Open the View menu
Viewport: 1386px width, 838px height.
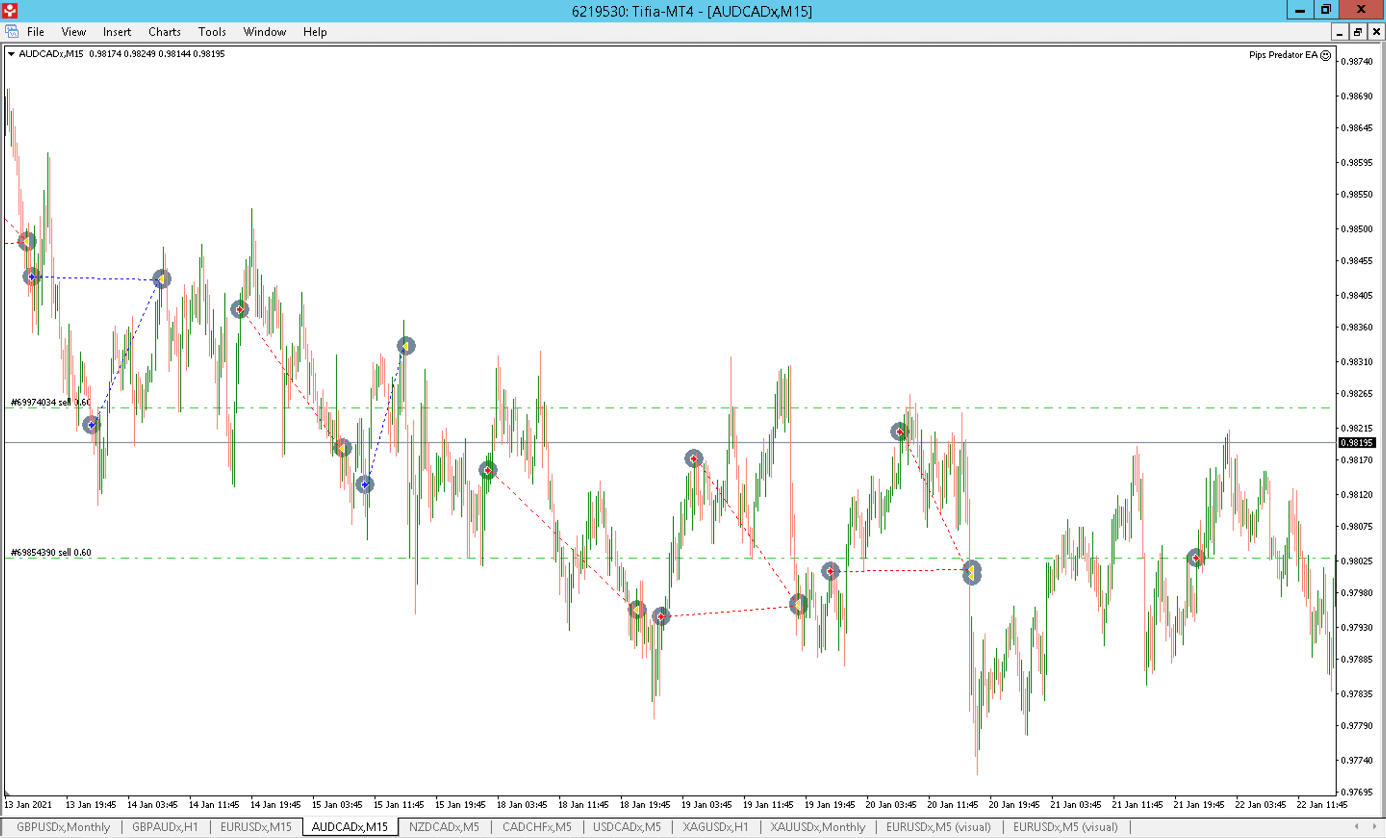point(74,32)
